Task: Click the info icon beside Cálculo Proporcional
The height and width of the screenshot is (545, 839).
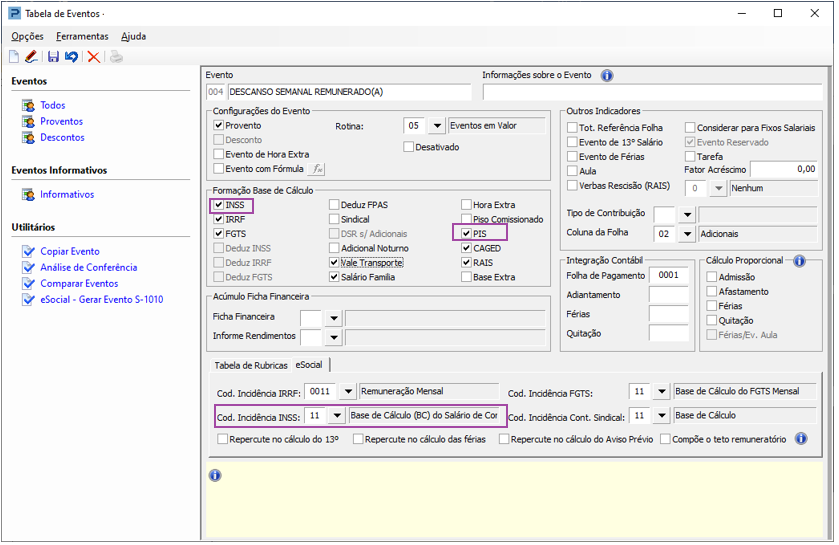Action: pyautogui.click(x=799, y=261)
